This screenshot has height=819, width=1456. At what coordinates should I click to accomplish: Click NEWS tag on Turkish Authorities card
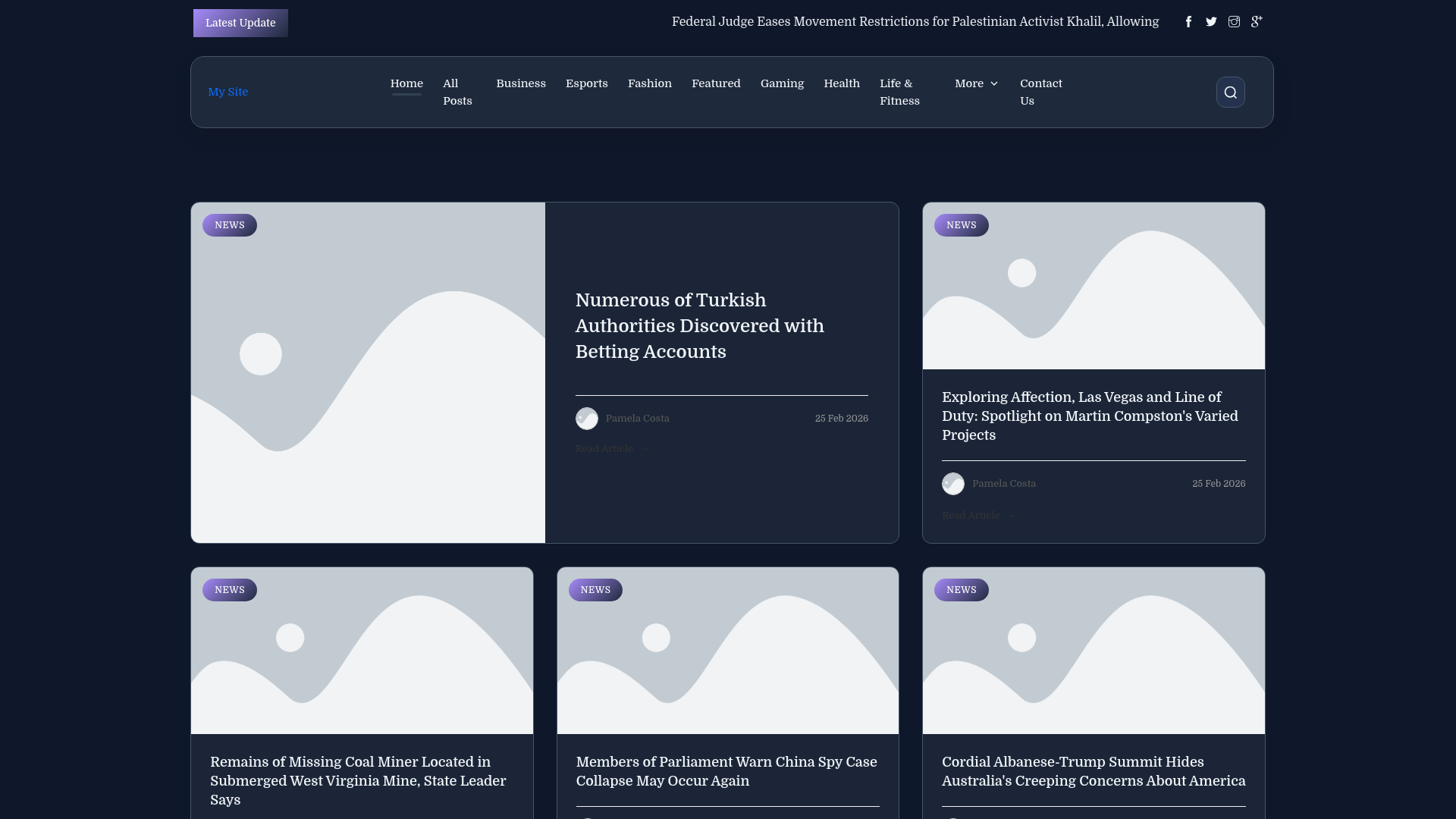pos(230,225)
